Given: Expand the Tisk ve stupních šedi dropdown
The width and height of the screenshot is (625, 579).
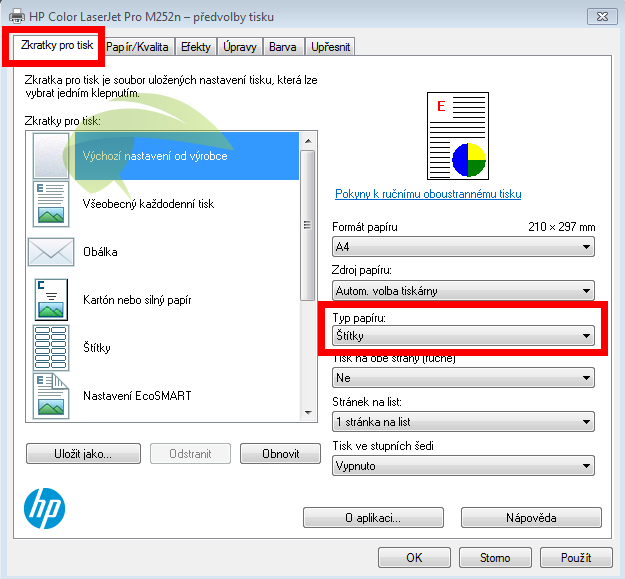Looking at the screenshot, I should tap(463, 465).
